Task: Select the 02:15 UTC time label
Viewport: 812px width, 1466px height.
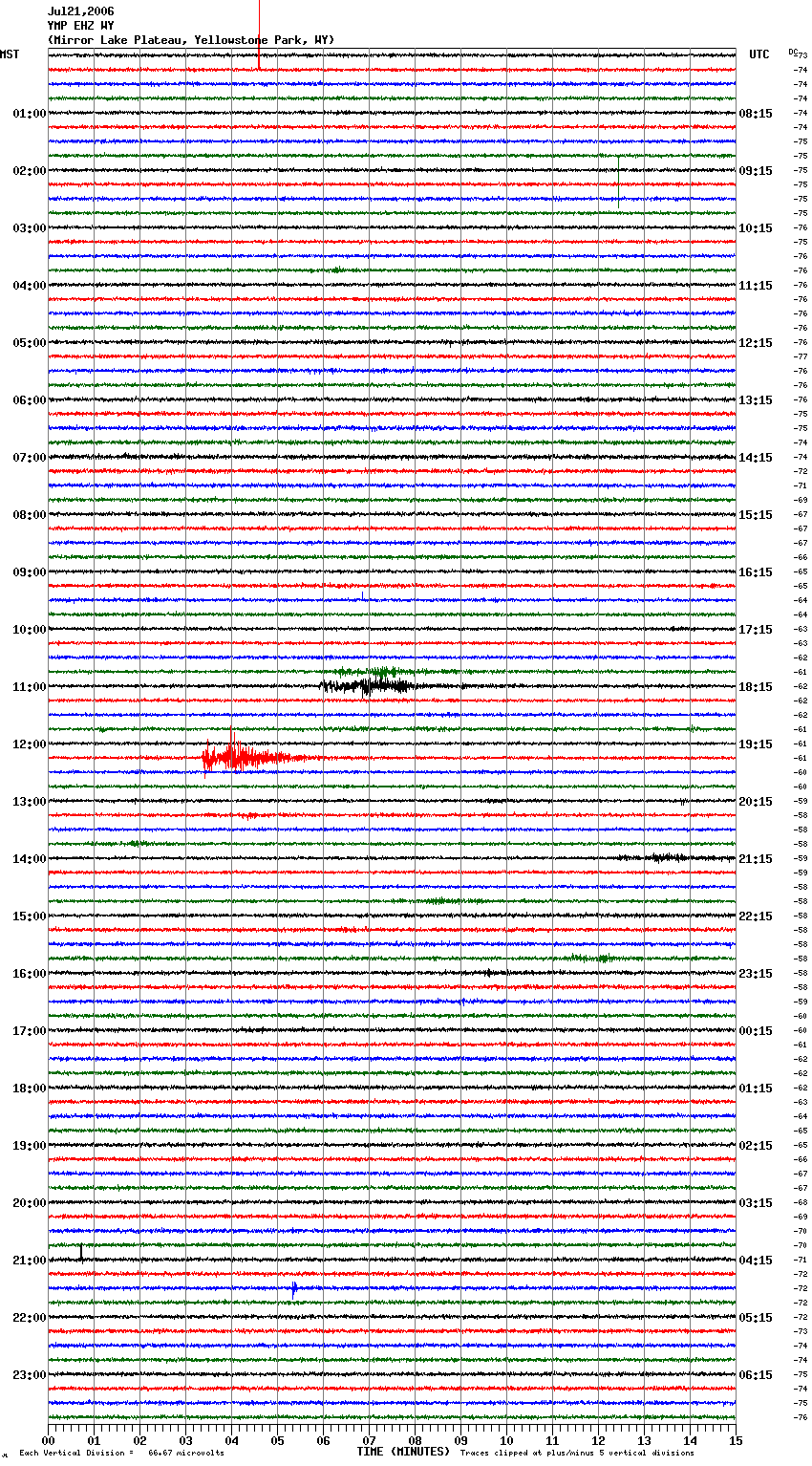Action: pyautogui.click(x=756, y=1146)
